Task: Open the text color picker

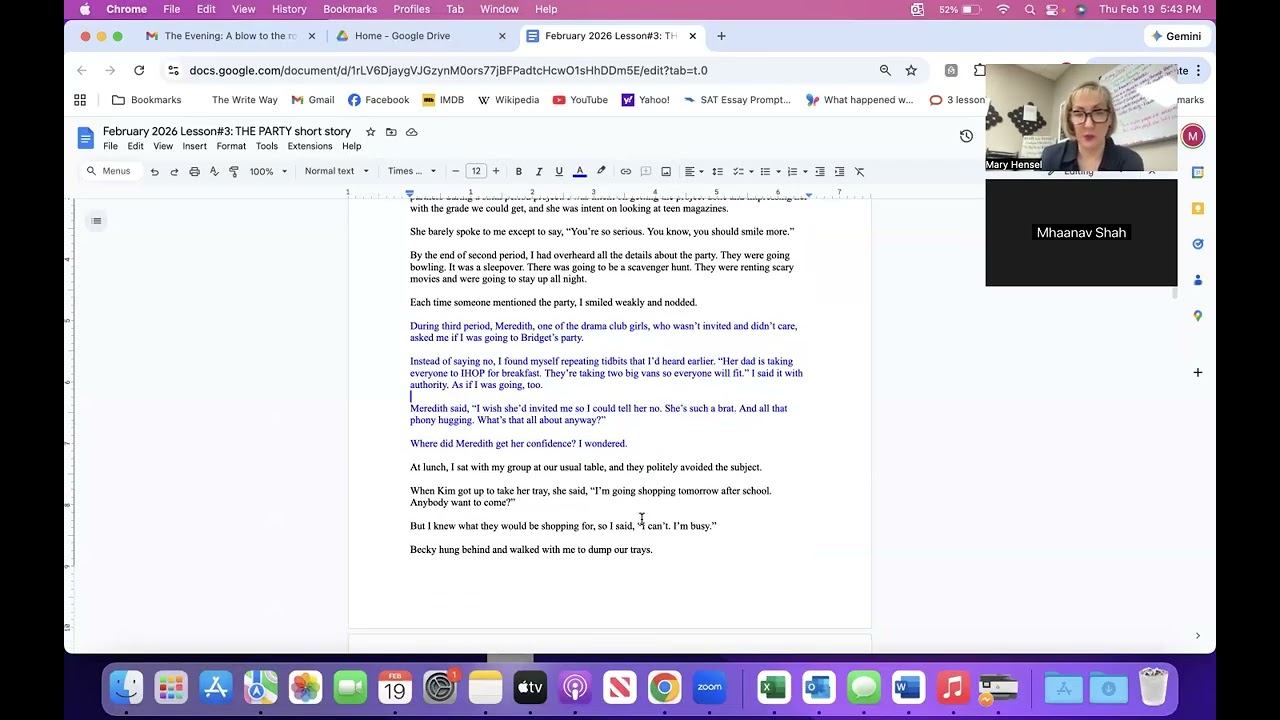Action: pos(579,171)
